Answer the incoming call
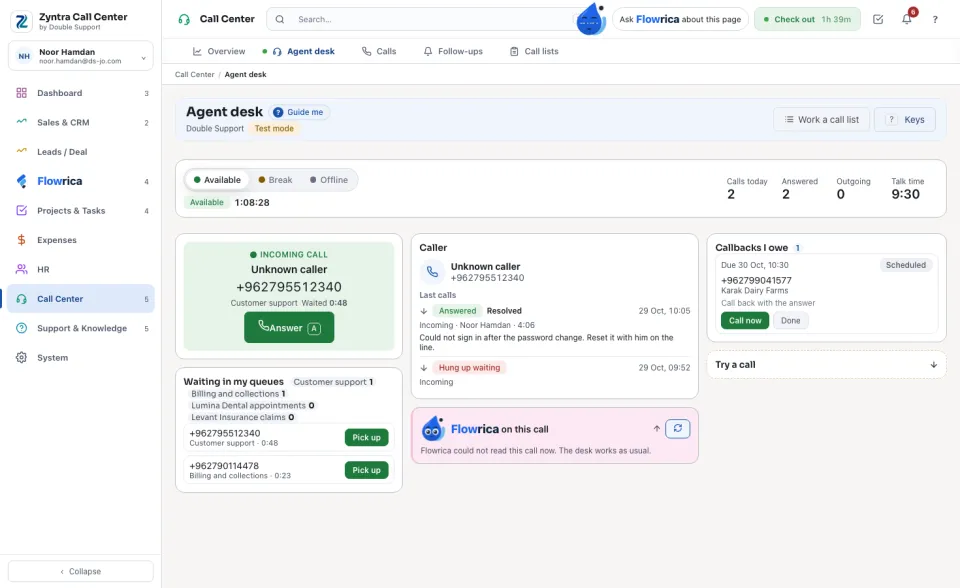Image resolution: width=960 pixels, height=588 pixels. click(x=289, y=327)
